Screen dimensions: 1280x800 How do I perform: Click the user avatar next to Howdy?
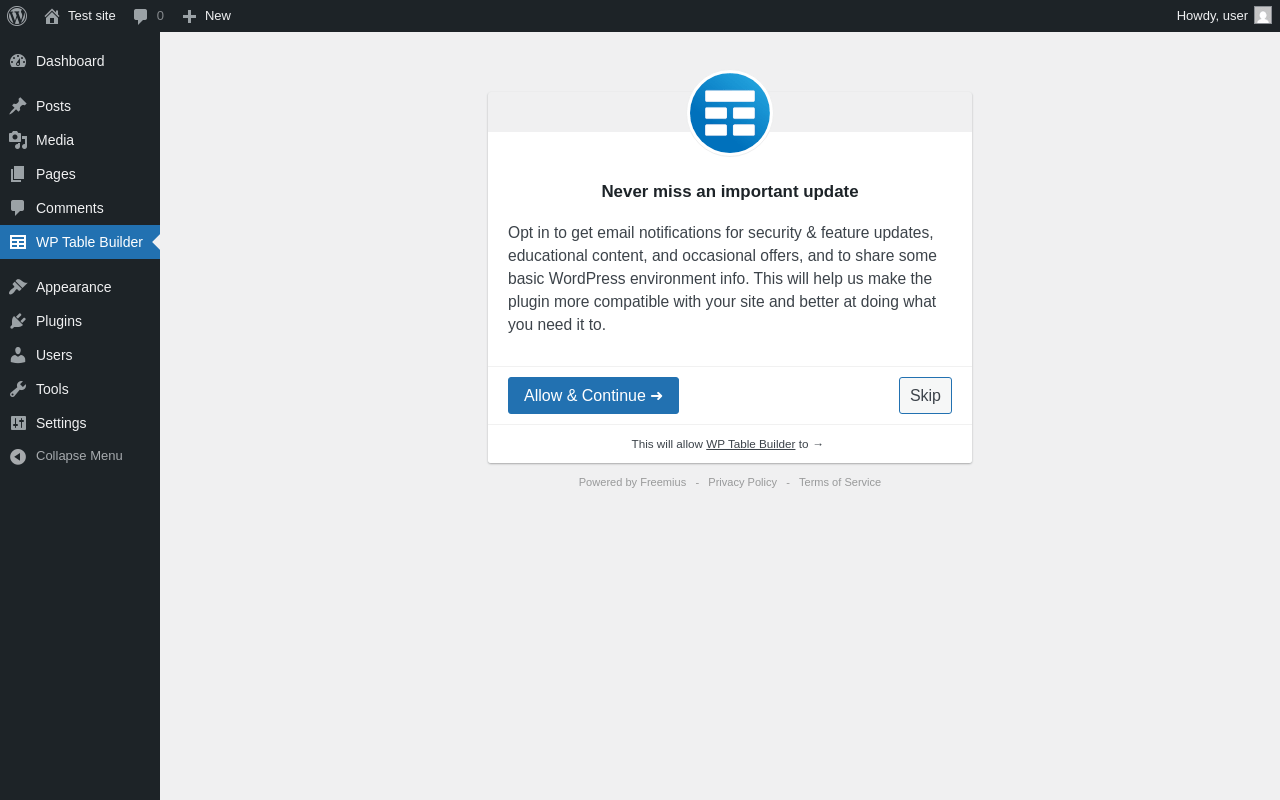point(1263,15)
